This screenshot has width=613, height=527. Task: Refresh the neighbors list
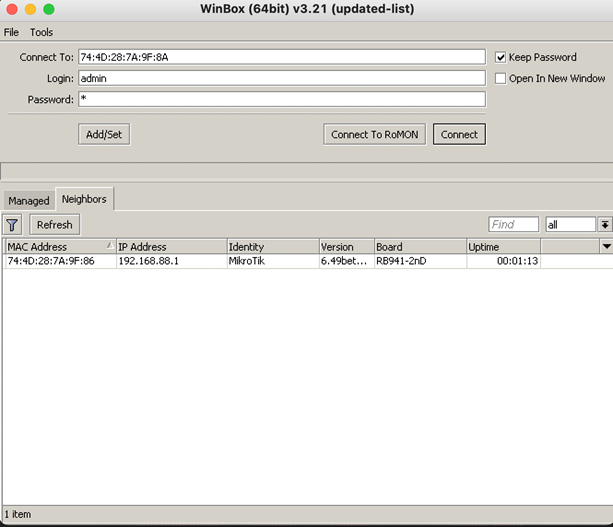(x=55, y=225)
